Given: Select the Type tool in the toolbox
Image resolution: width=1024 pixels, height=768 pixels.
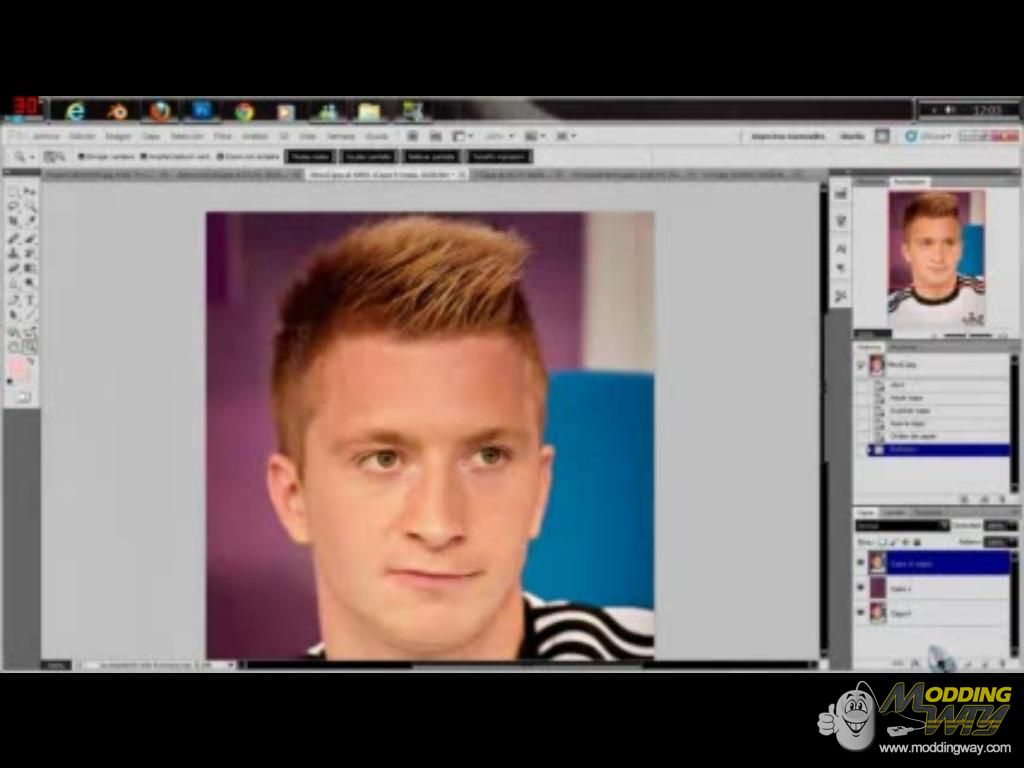Looking at the screenshot, I should [x=31, y=300].
